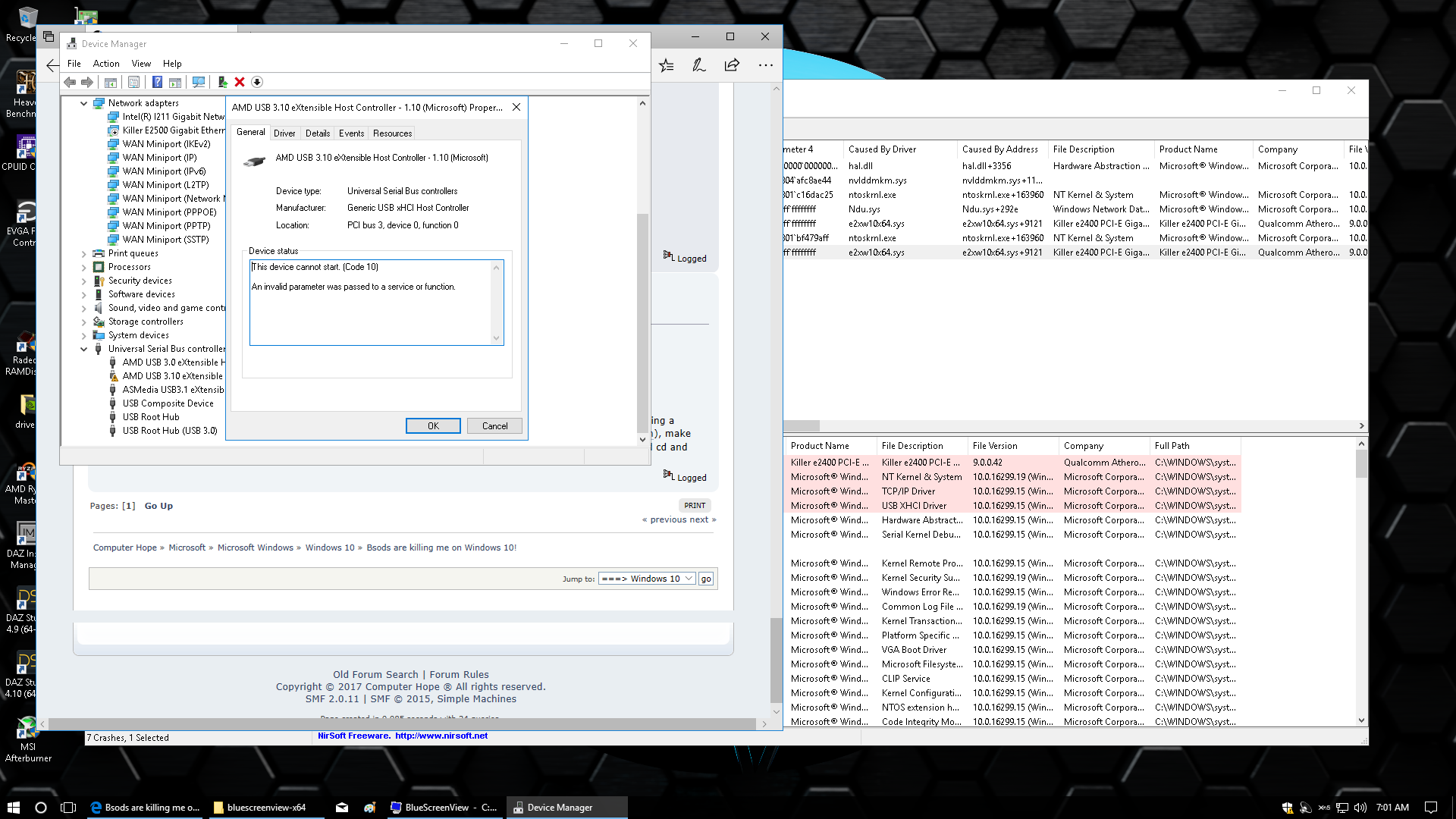Click the red X Uninstall device icon

[240, 82]
